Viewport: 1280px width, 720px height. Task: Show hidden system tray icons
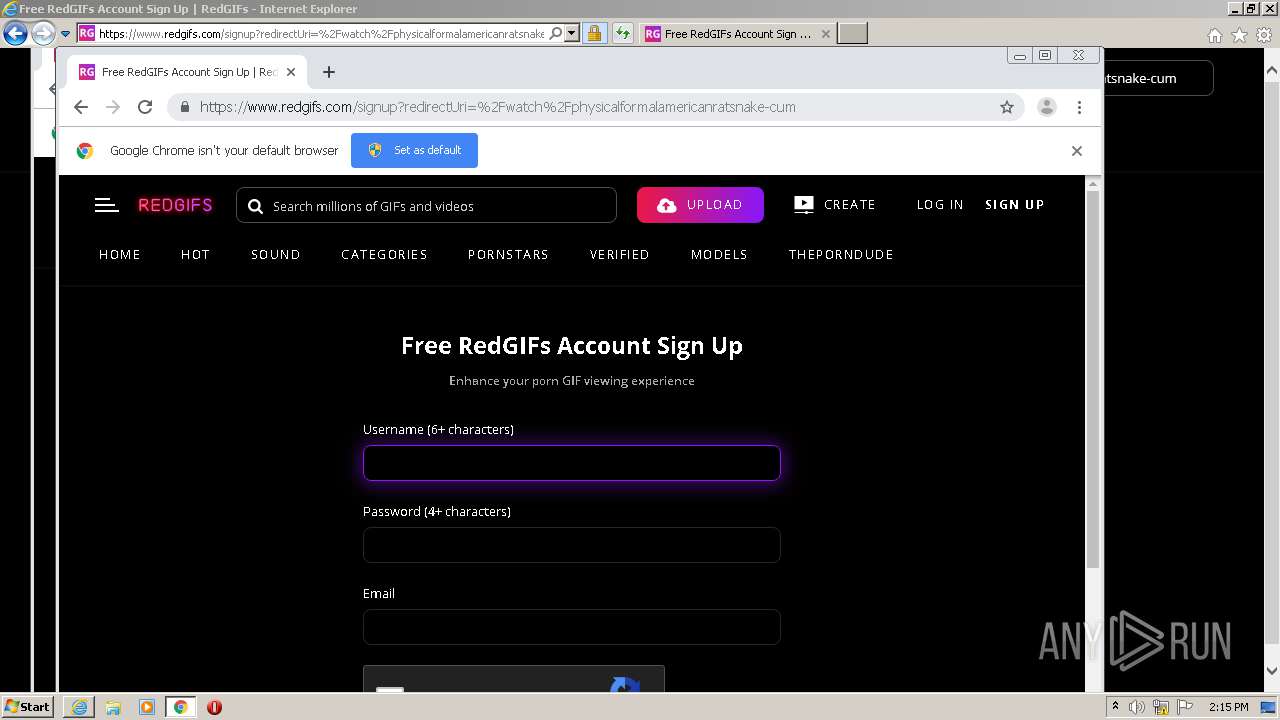[x=1115, y=707]
